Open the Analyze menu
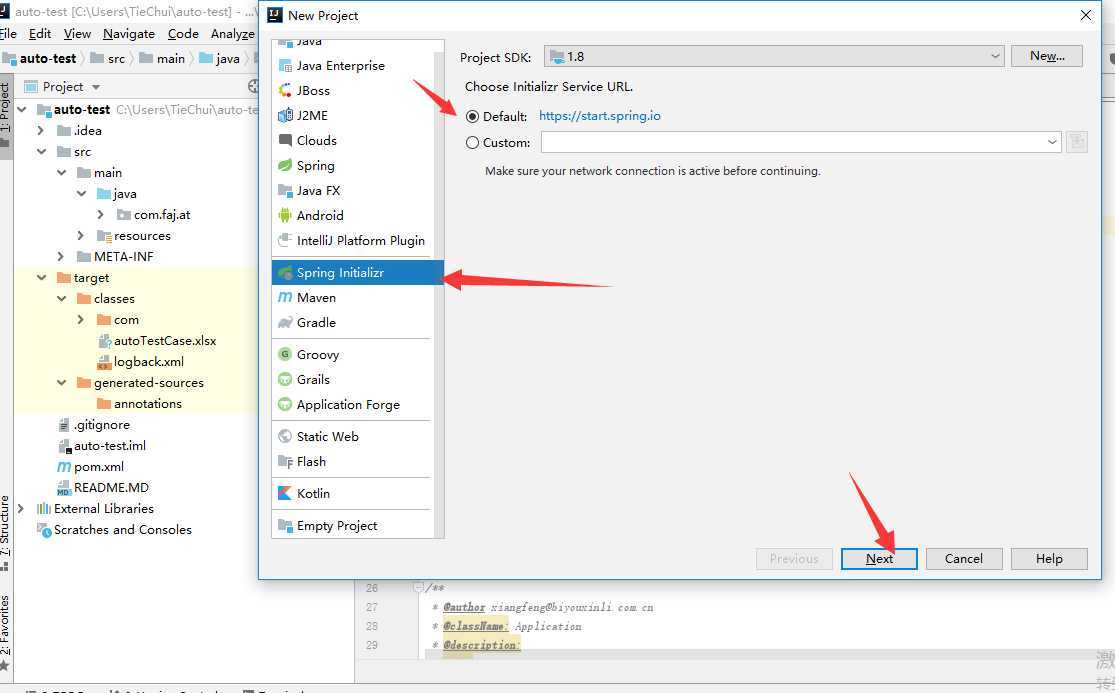This screenshot has width=1115, height=693. click(233, 33)
